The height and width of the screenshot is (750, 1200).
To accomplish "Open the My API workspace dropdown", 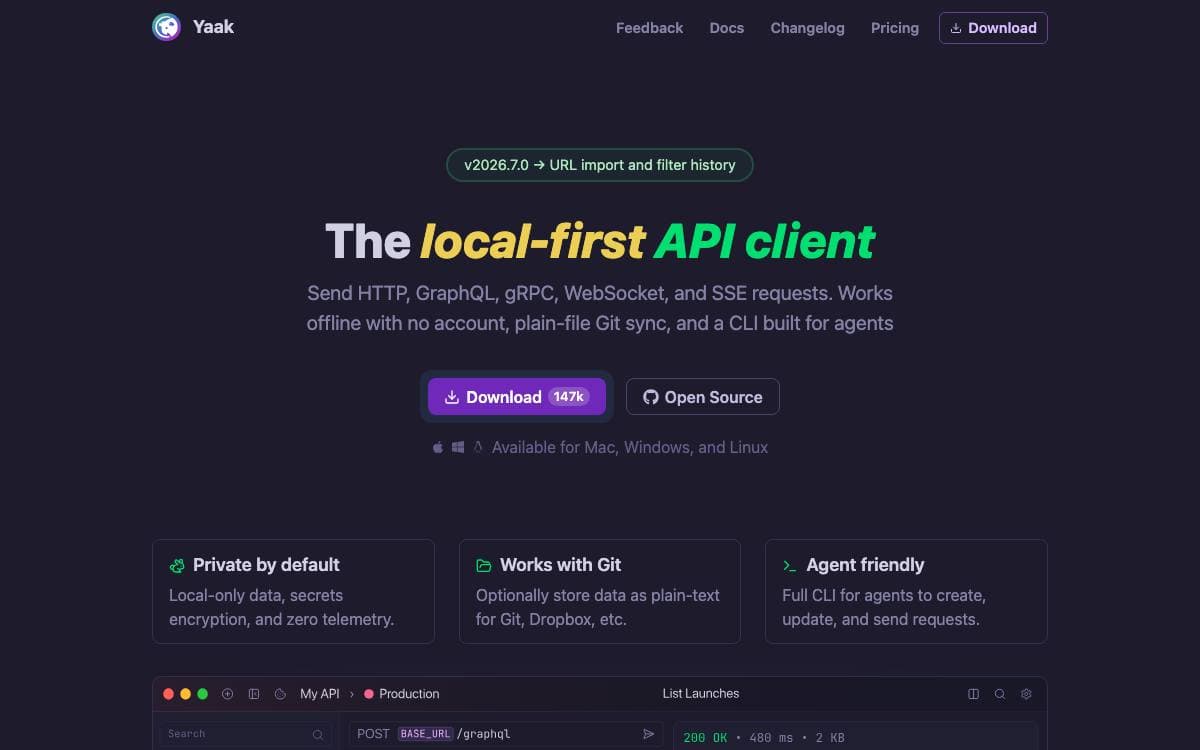I will 320,694.
